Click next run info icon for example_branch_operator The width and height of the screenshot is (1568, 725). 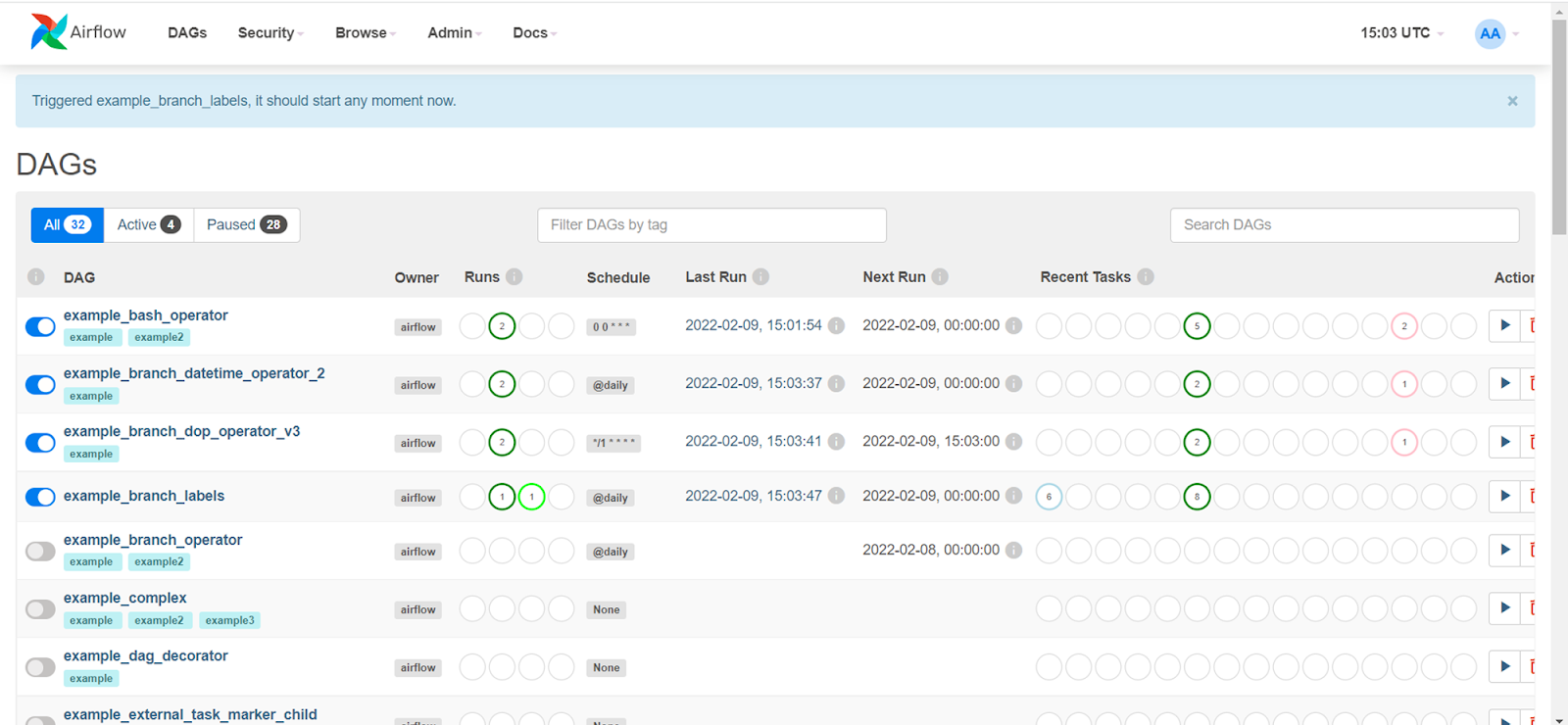(x=1014, y=550)
